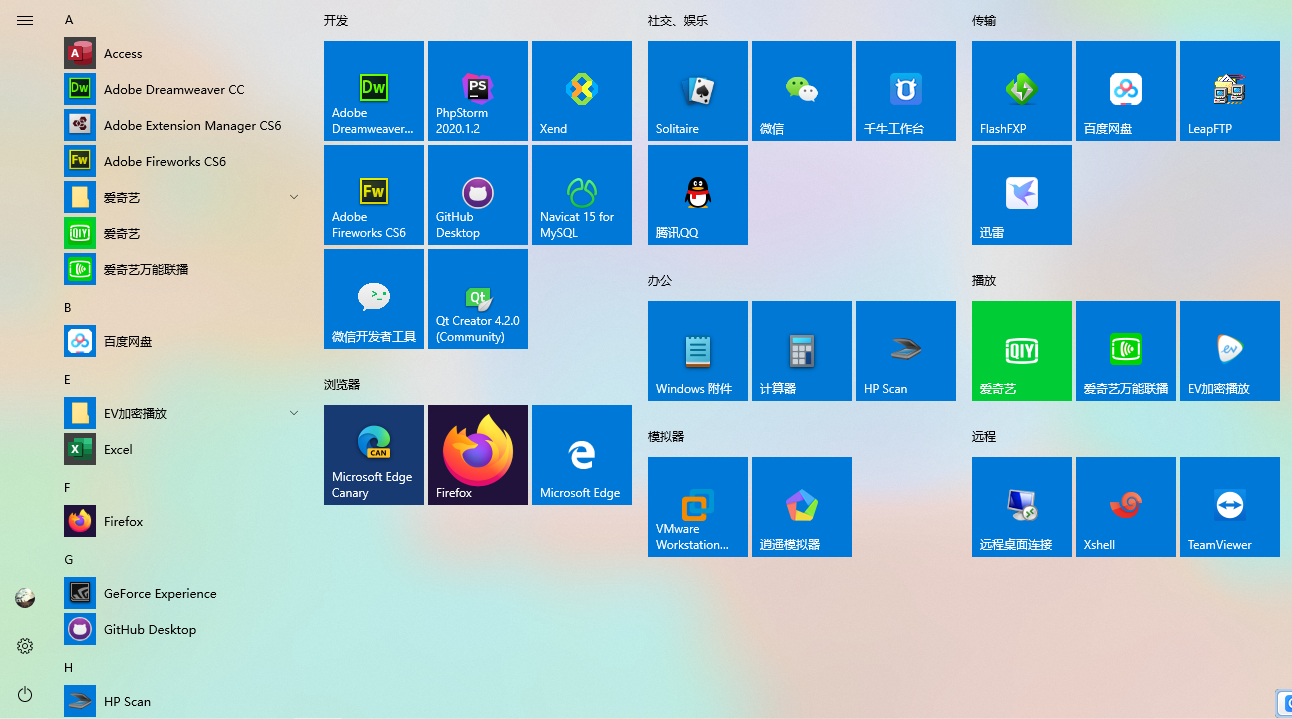
Task: Open the user account avatar
Action: pyautogui.click(x=25, y=598)
